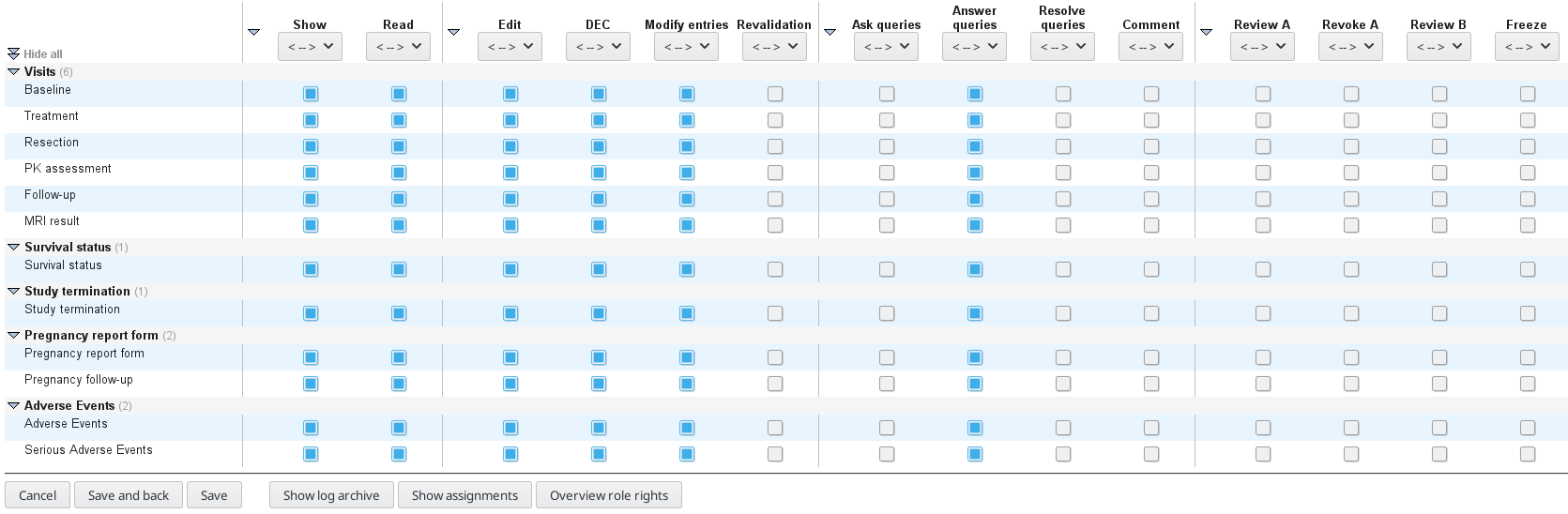Click Overview role rights button
The height and width of the screenshot is (514, 1568).
click(609, 495)
